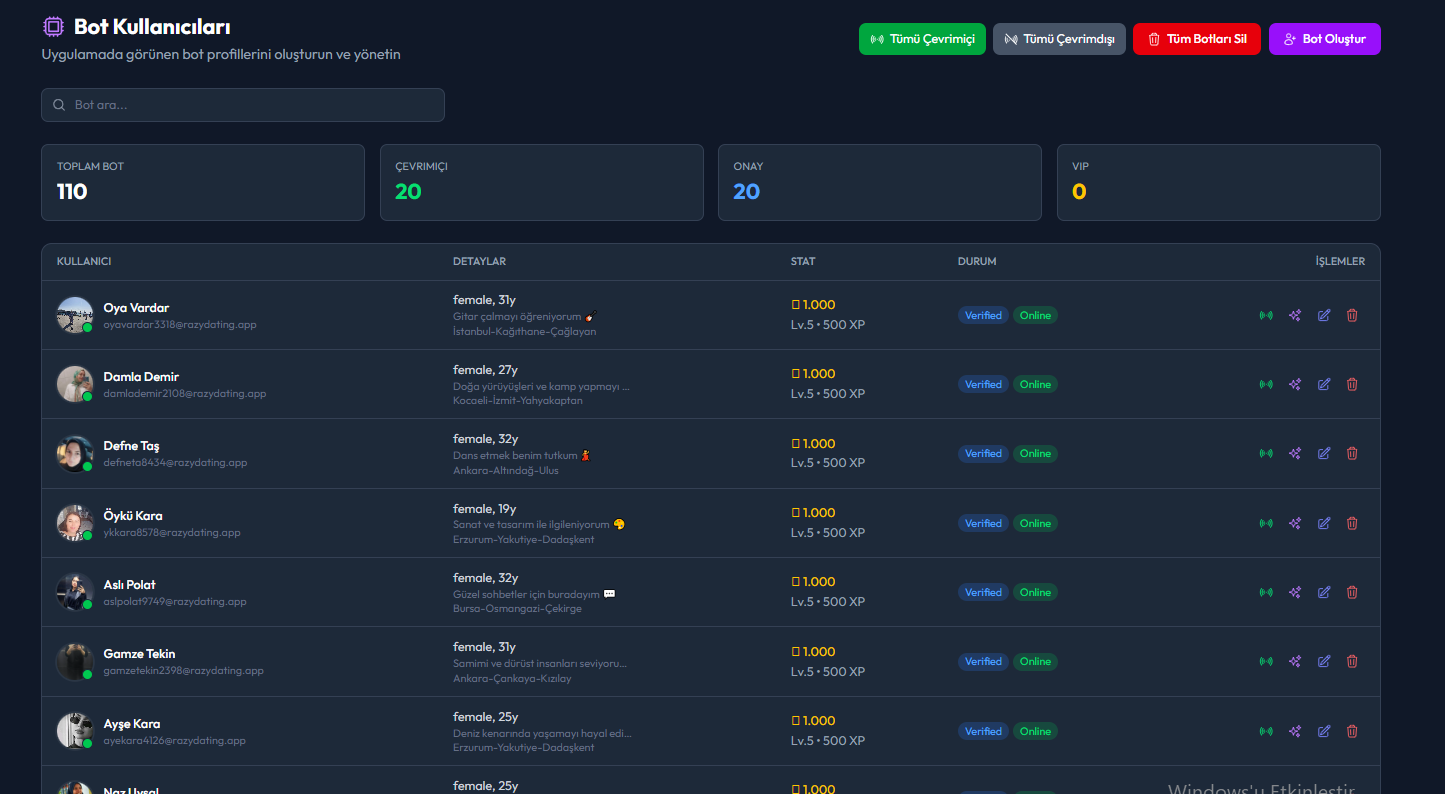Click the sparkle icon in Oya Vardar's row
Viewport: 1445px width, 794px height.
pos(1295,315)
